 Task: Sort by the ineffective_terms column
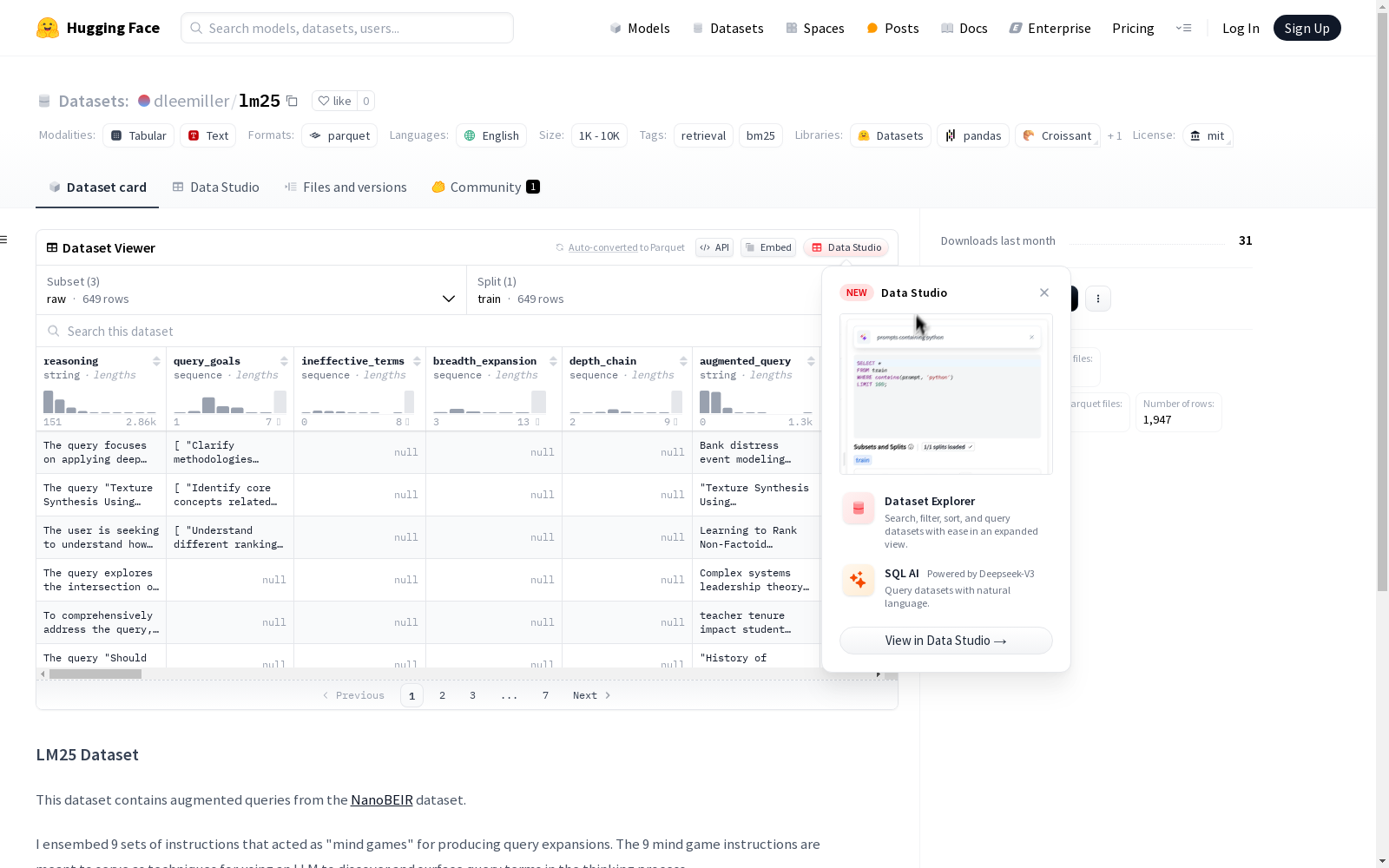tap(417, 361)
